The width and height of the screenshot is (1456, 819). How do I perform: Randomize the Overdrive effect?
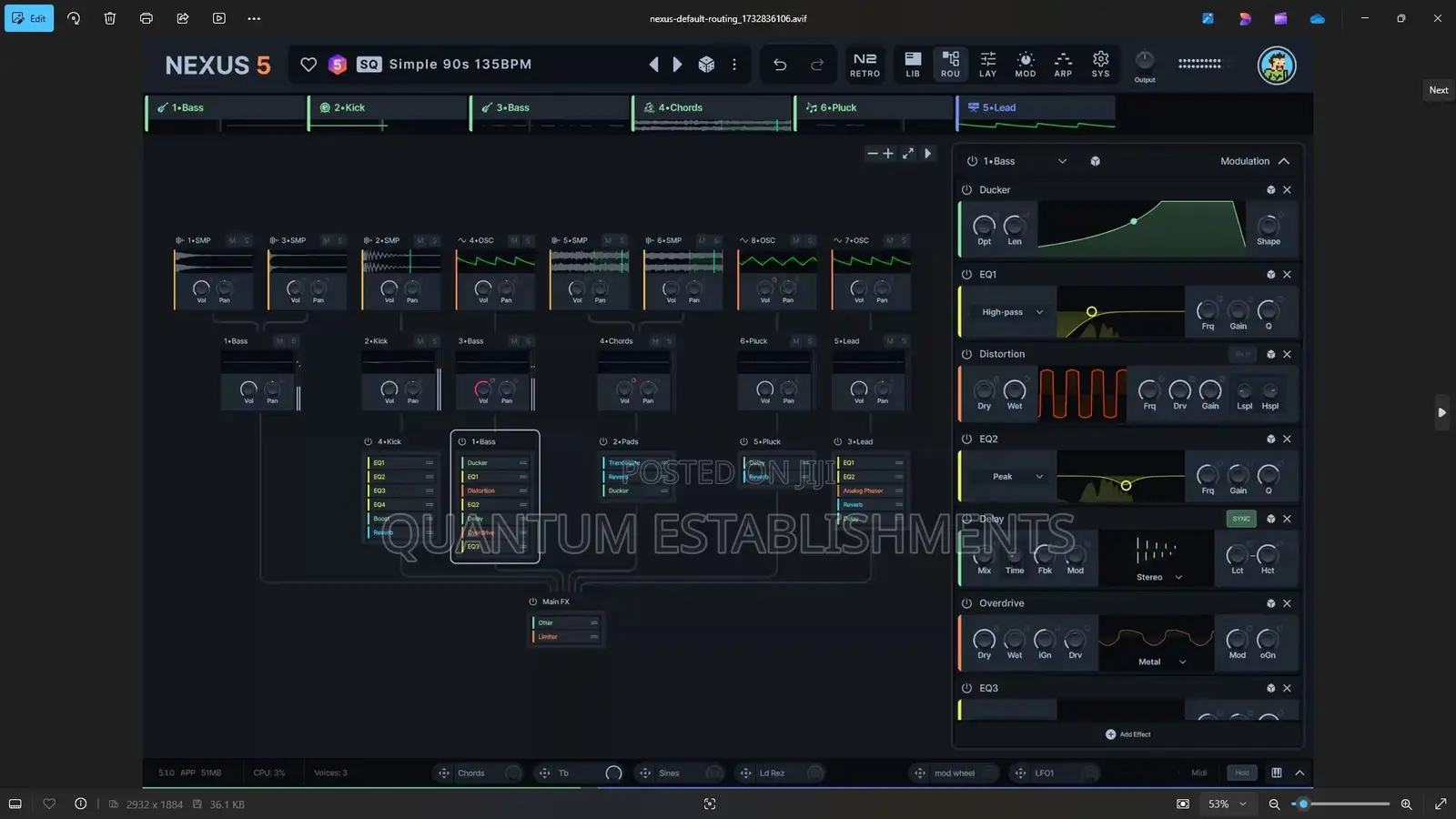1271,603
